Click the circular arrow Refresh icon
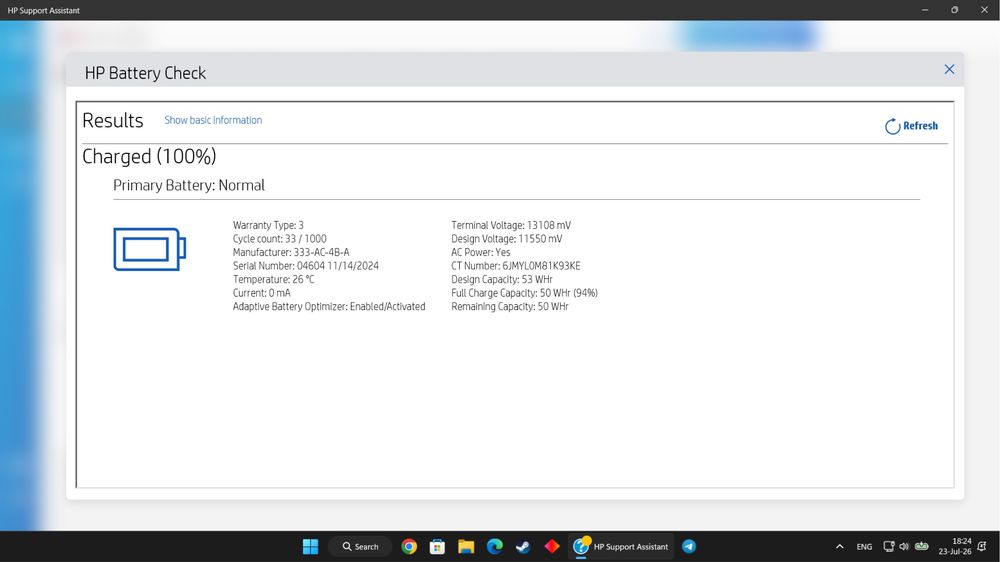Screen dimensions: 1000x562 click(892, 126)
